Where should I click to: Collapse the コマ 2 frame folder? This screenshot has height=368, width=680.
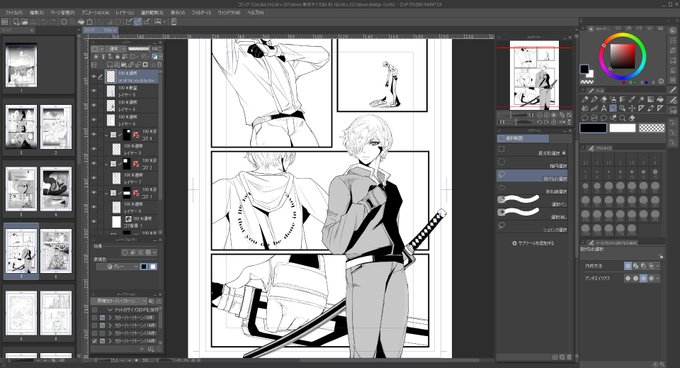coord(107,164)
